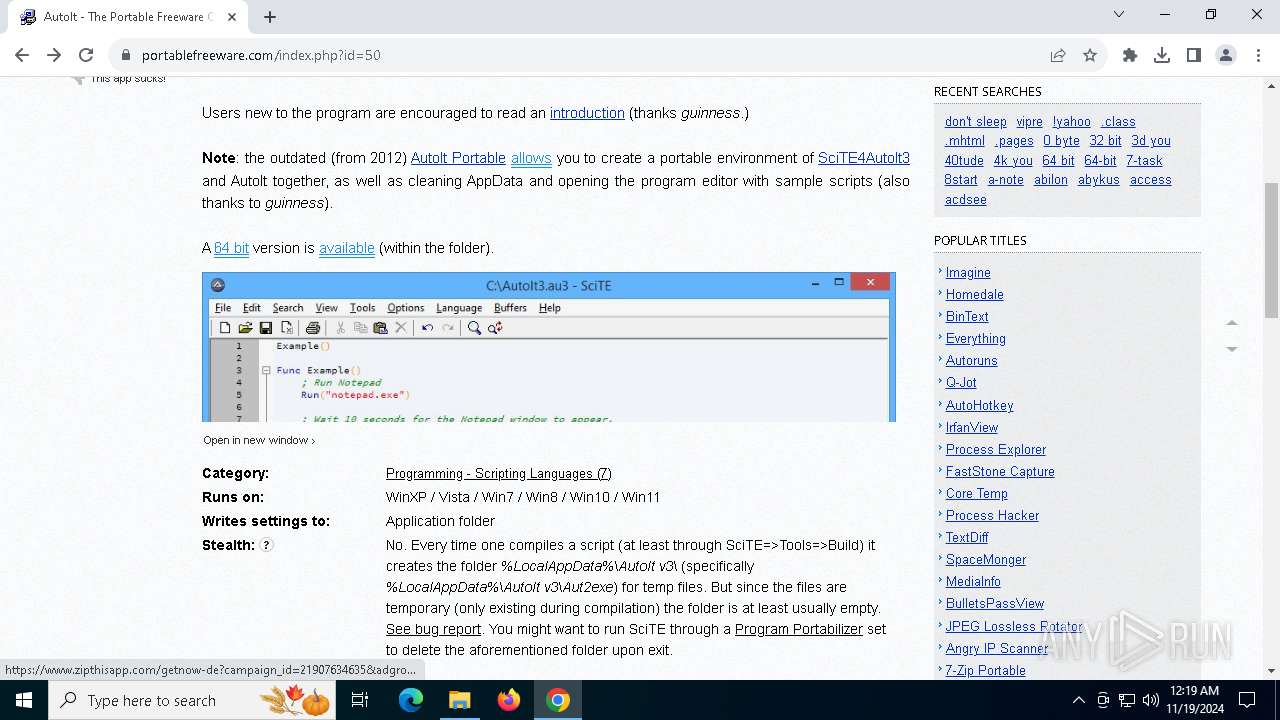The width and height of the screenshot is (1280, 720).
Task: Click page down arrow beside sidebar
Action: click(1232, 349)
